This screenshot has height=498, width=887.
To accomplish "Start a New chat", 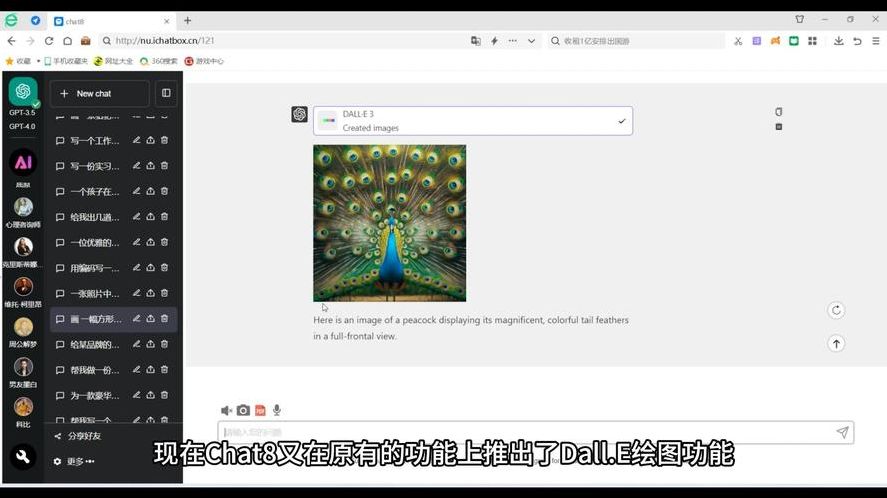I will point(100,93).
